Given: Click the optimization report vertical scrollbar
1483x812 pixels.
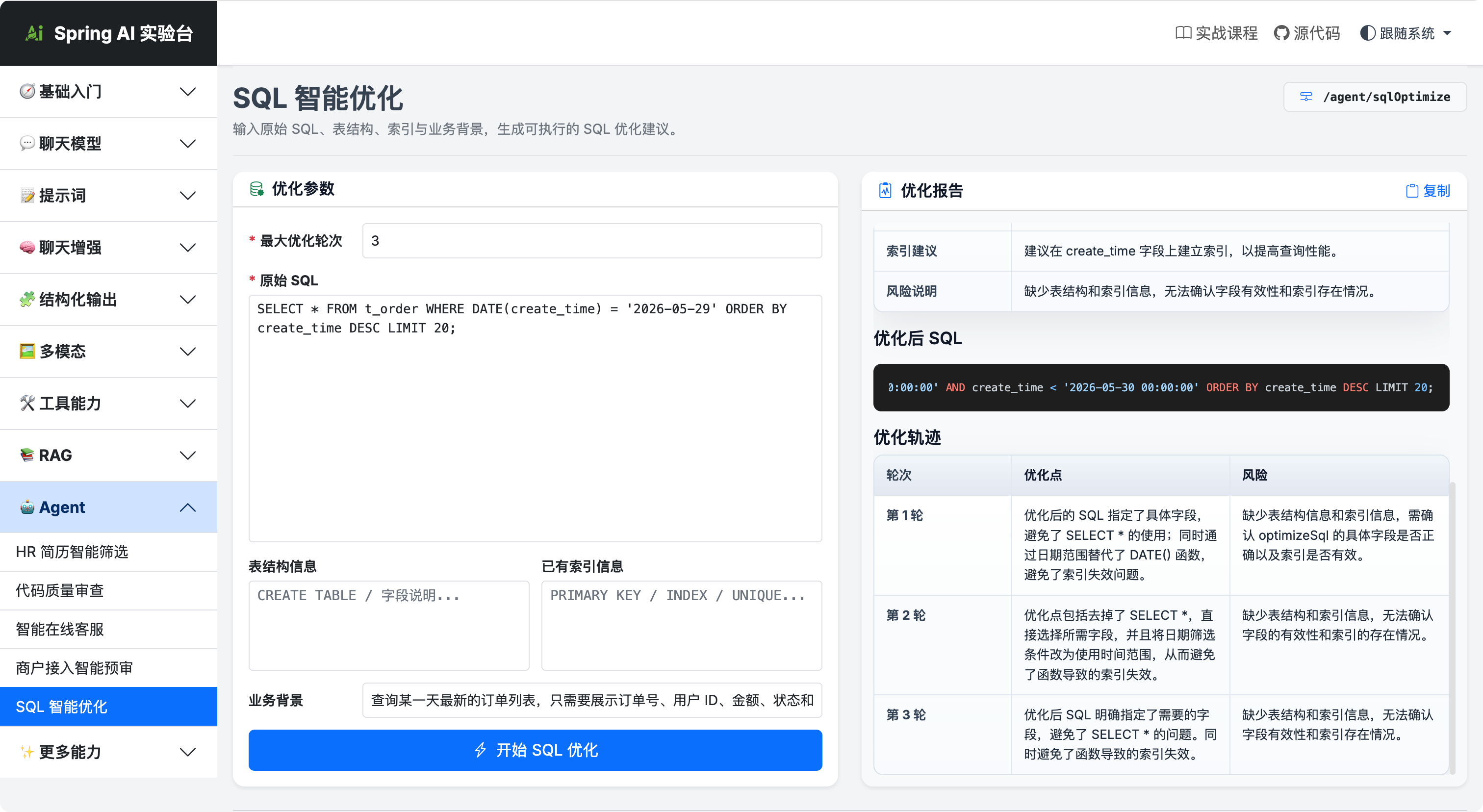Looking at the screenshot, I should point(1452,627).
